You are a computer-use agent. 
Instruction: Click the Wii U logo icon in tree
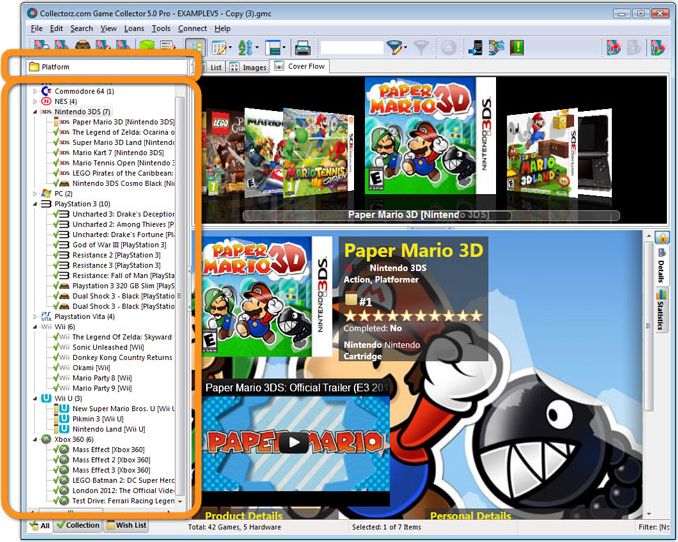coord(46,398)
